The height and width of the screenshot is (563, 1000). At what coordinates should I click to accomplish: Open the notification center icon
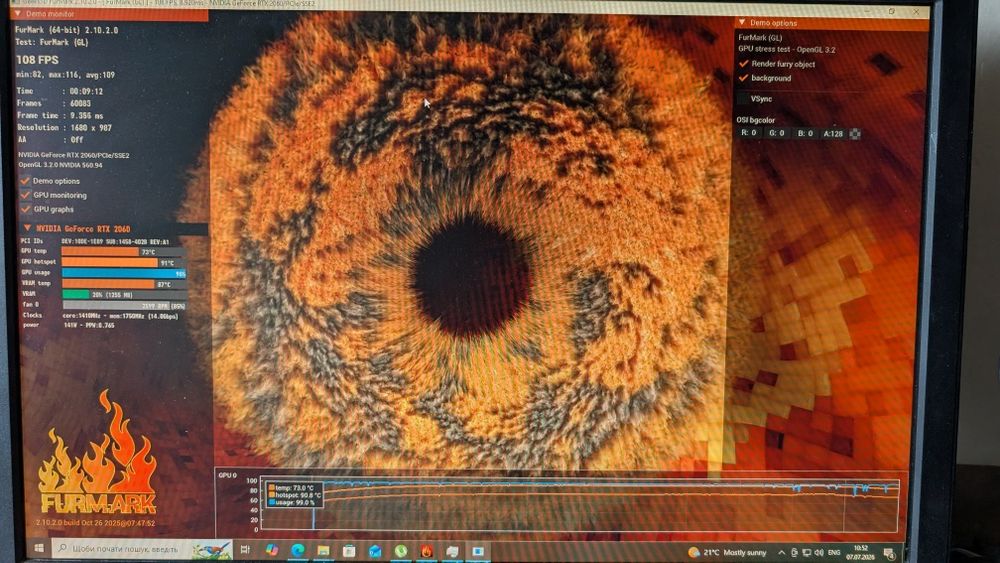tap(889, 553)
